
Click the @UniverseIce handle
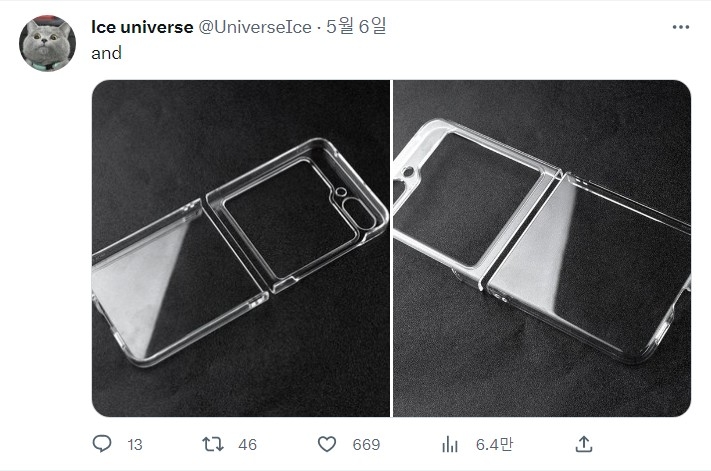(x=255, y=27)
